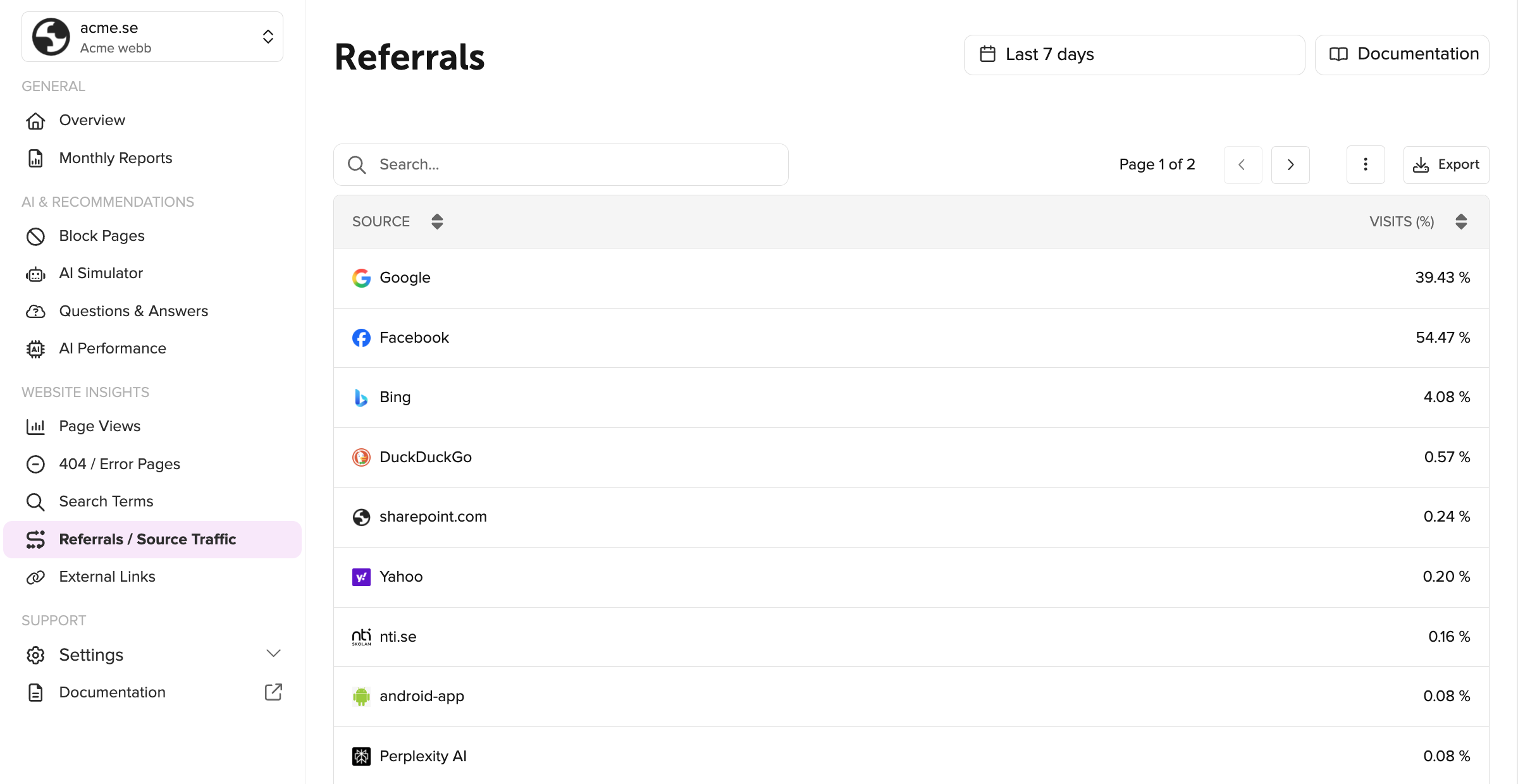Screen dimensions: 1518x784
Task: Open AI Performance from sidebar
Action: (x=112, y=348)
